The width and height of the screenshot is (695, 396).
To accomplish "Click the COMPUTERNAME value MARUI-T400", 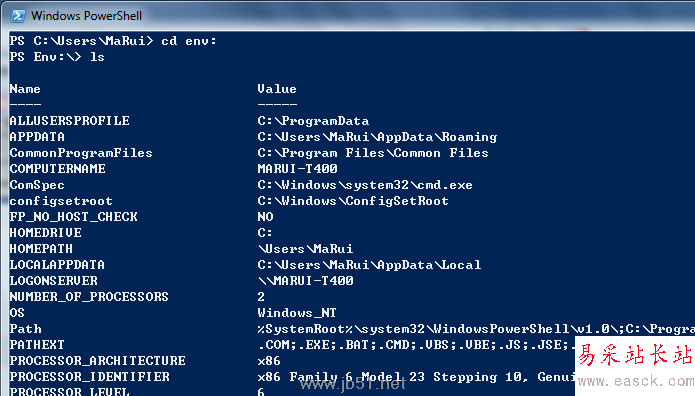I will (x=297, y=169).
